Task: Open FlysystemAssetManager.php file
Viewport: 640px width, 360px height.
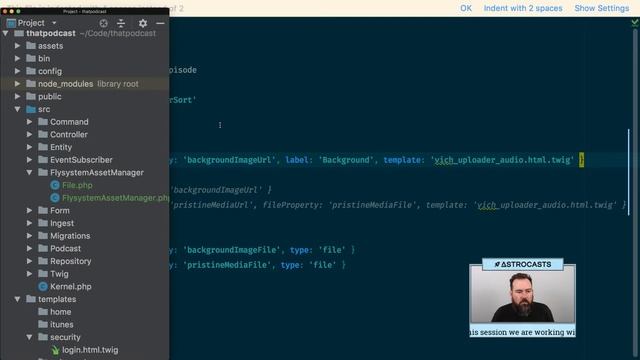Action: coord(116,198)
